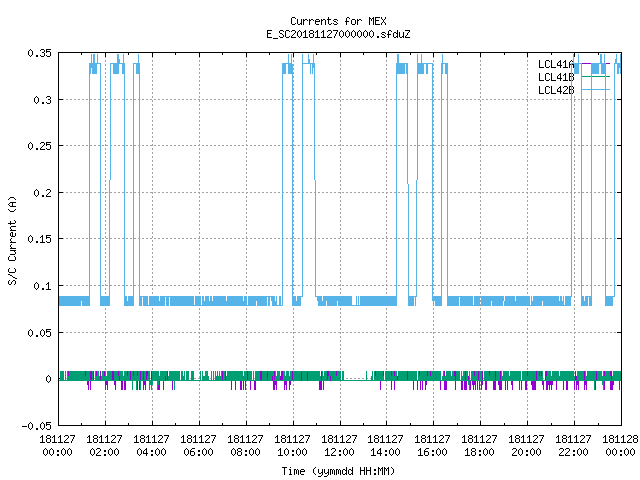Image resolution: width=640 pixels, height=480 pixels.
Task: Click the "0.15" y-axis tick label
Action: click(40, 239)
